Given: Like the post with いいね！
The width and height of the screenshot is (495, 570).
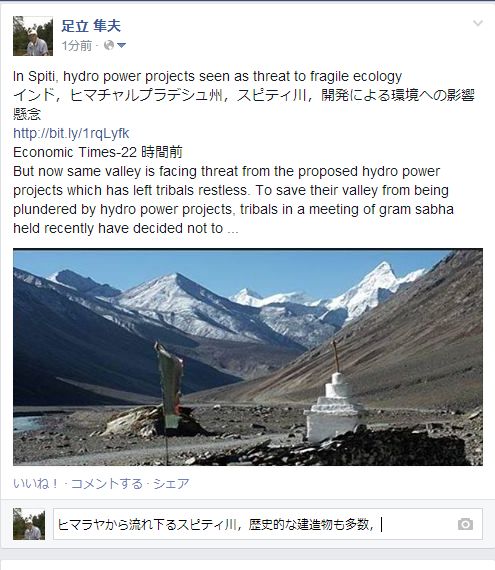Looking at the screenshot, I should [x=36, y=483].
